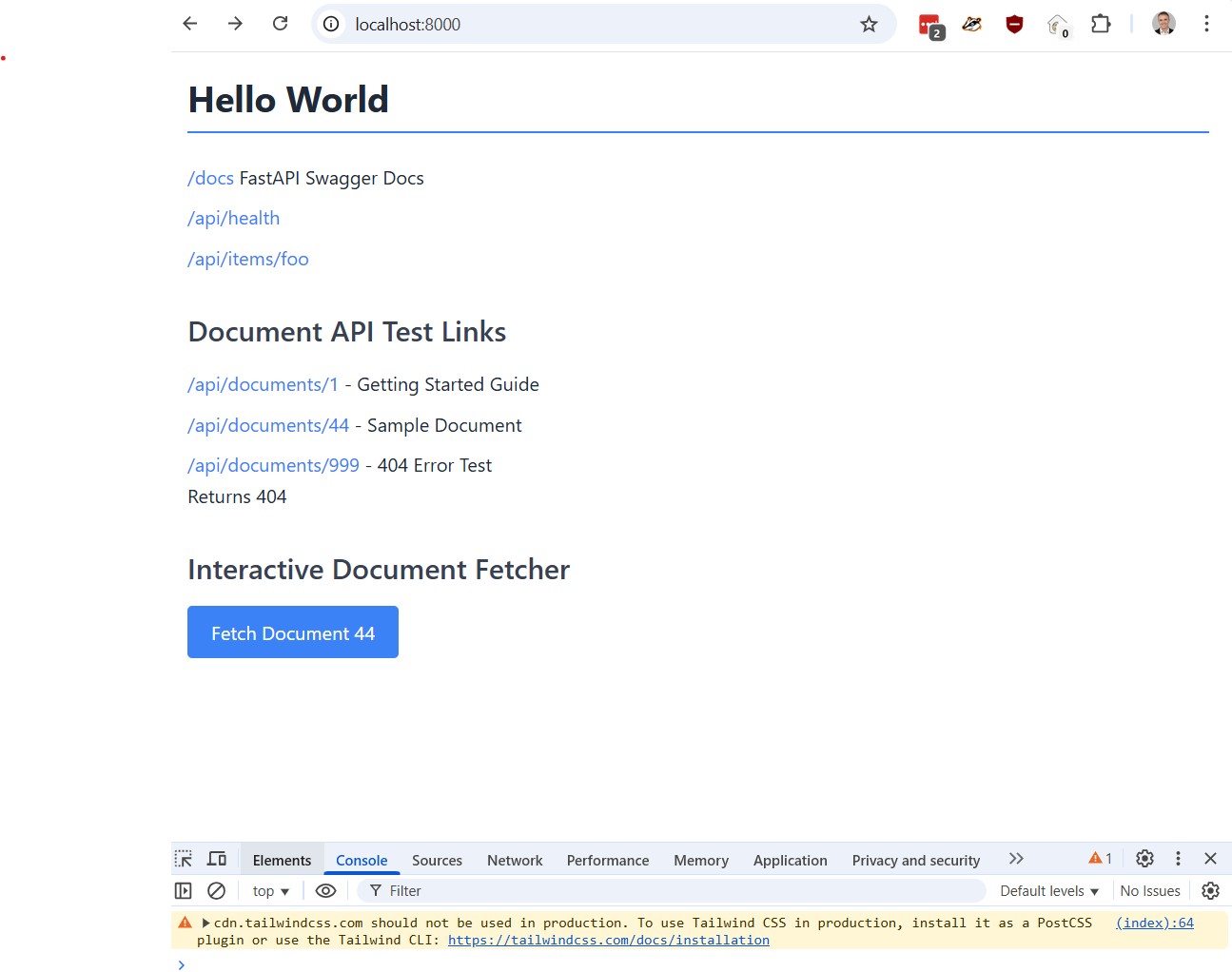Image resolution: width=1232 pixels, height=972 pixels.
Task: Switch to the Sources tab
Action: [437, 860]
